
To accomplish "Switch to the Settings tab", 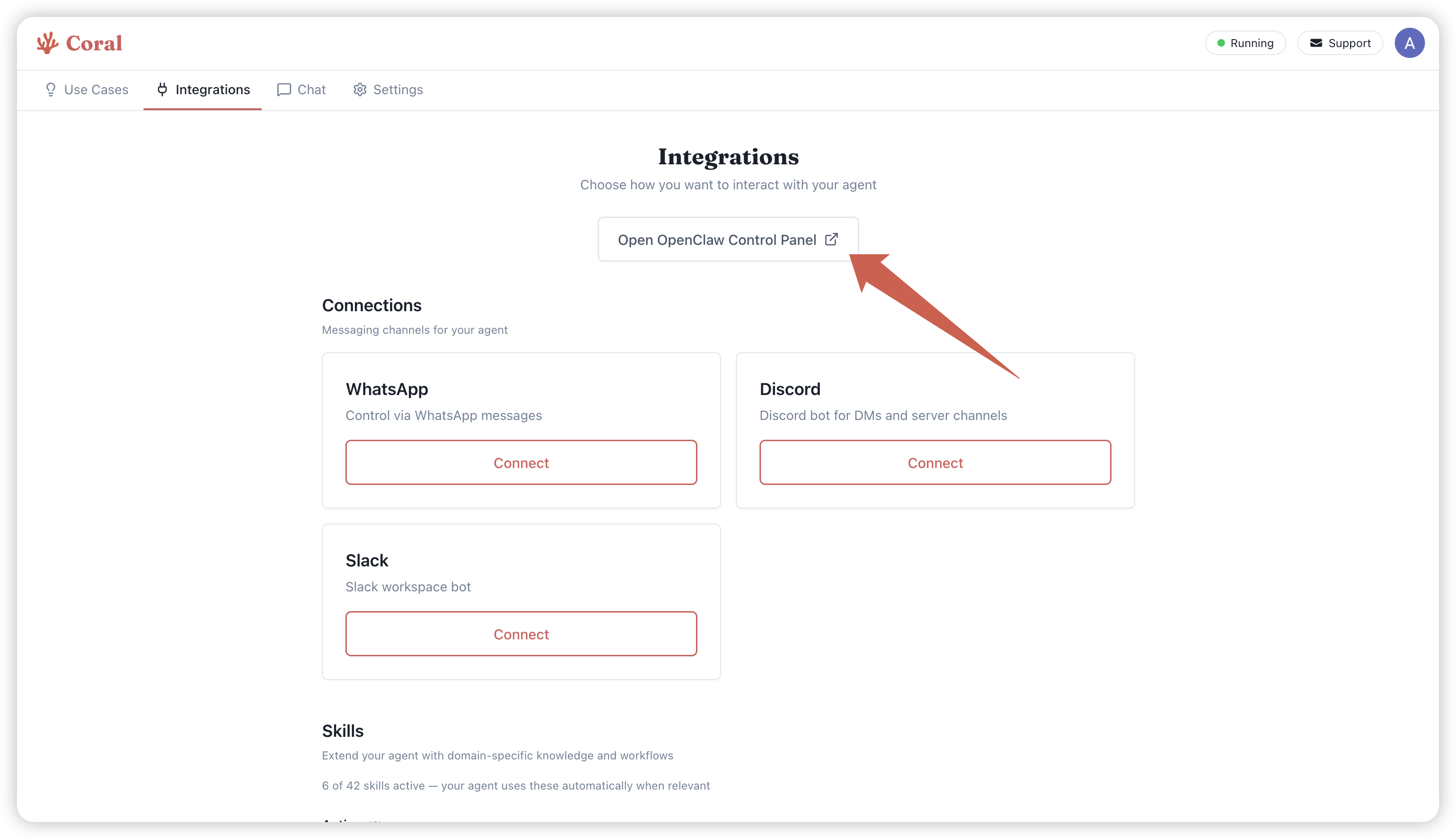I will click(x=397, y=89).
